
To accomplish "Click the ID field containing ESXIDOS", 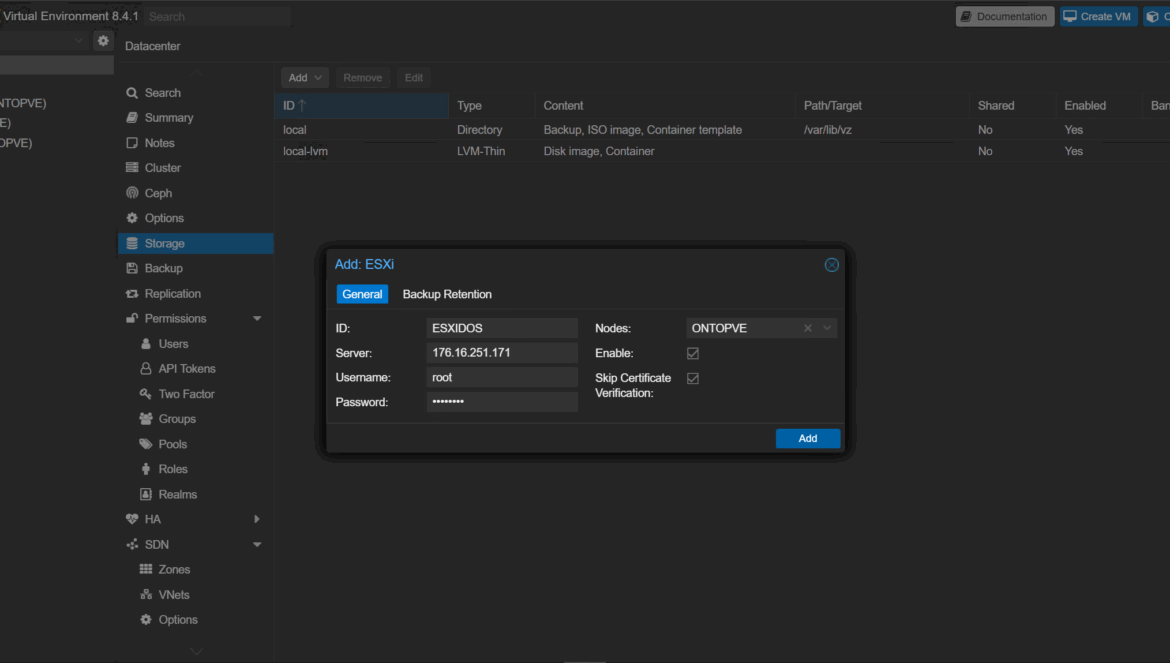I will click(x=502, y=328).
